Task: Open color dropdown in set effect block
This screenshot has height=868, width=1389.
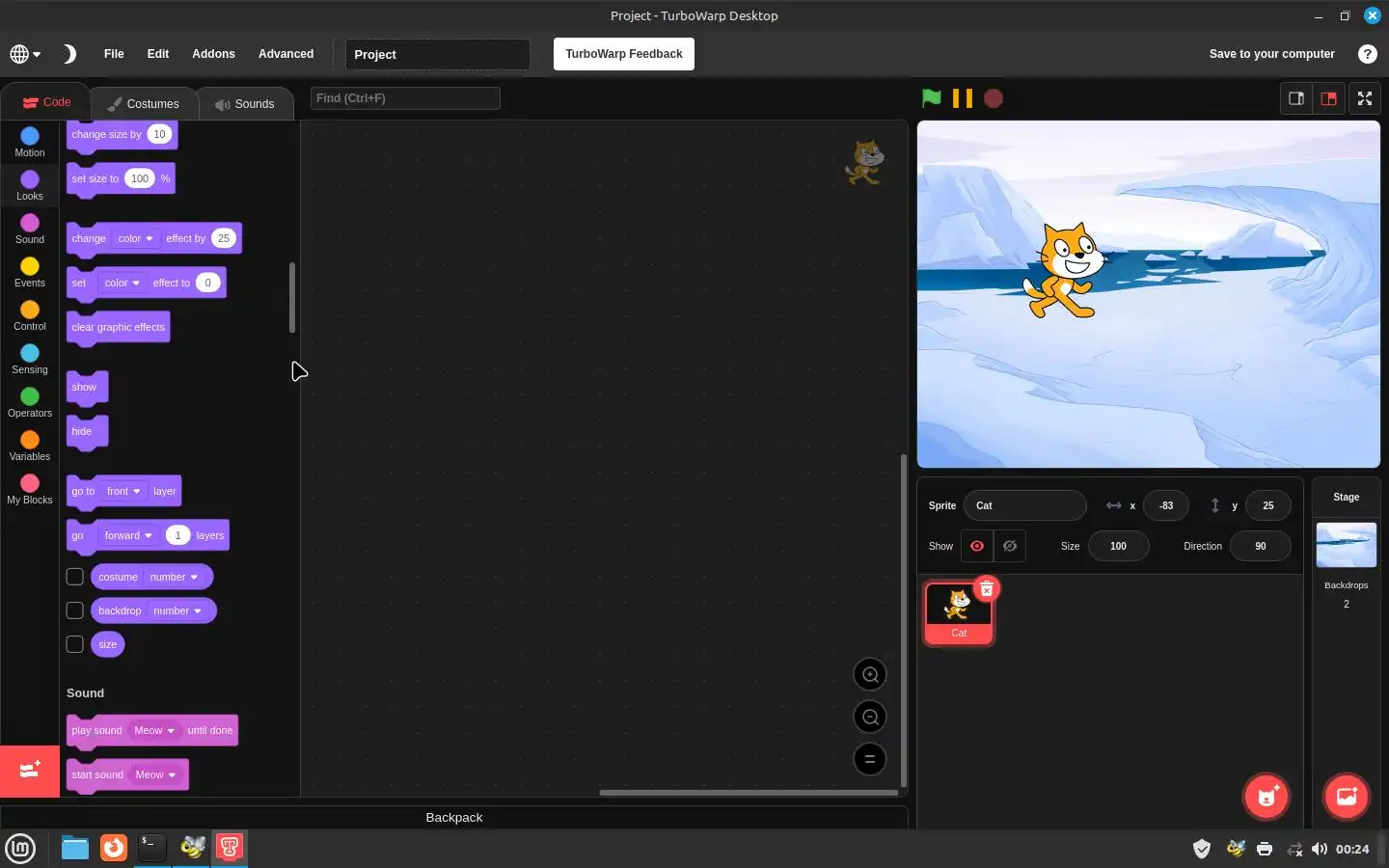Action: 123,283
